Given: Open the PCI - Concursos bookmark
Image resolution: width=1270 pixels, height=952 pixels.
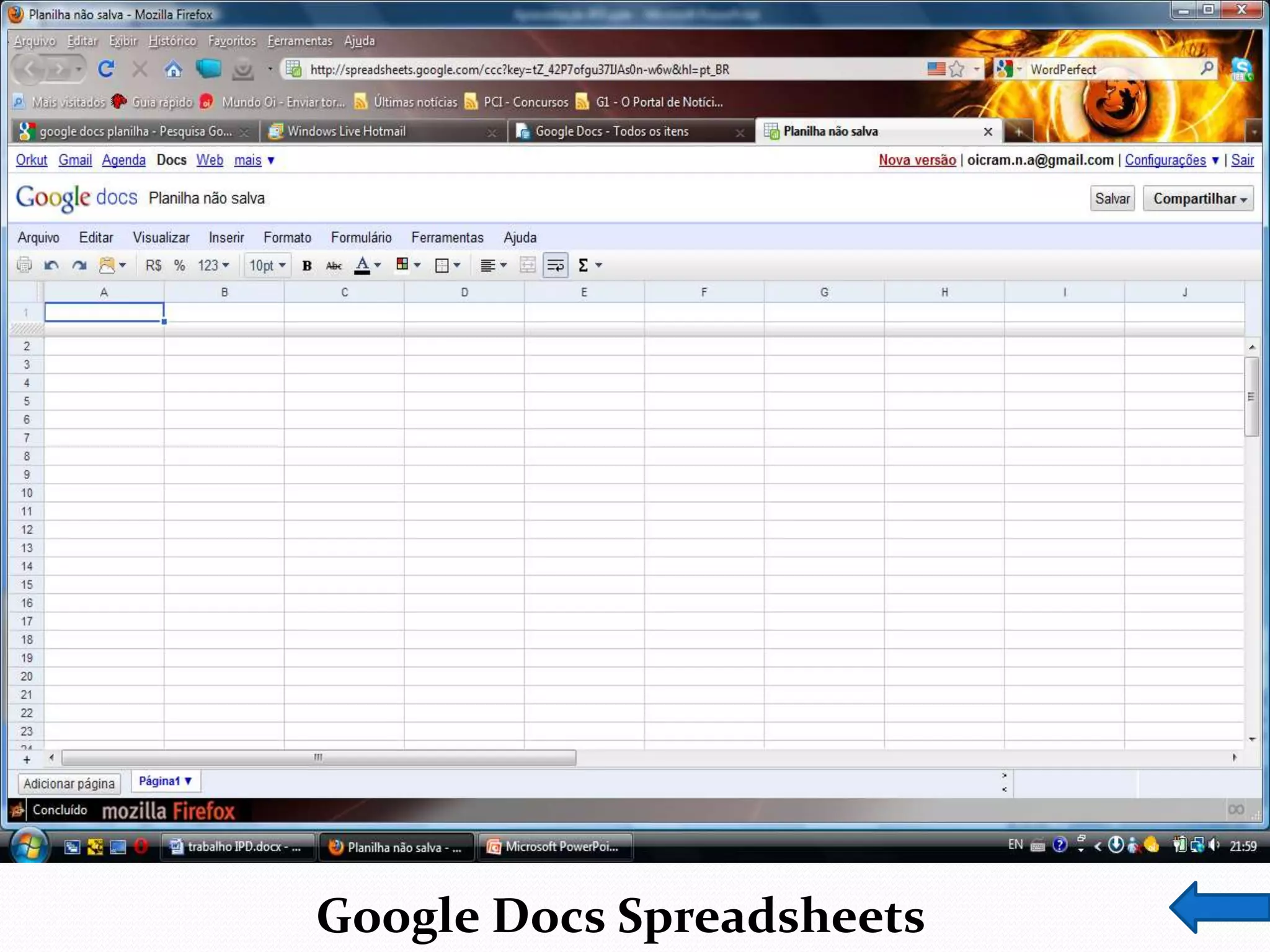Looking at the screenshot, I should coord(517,102).
